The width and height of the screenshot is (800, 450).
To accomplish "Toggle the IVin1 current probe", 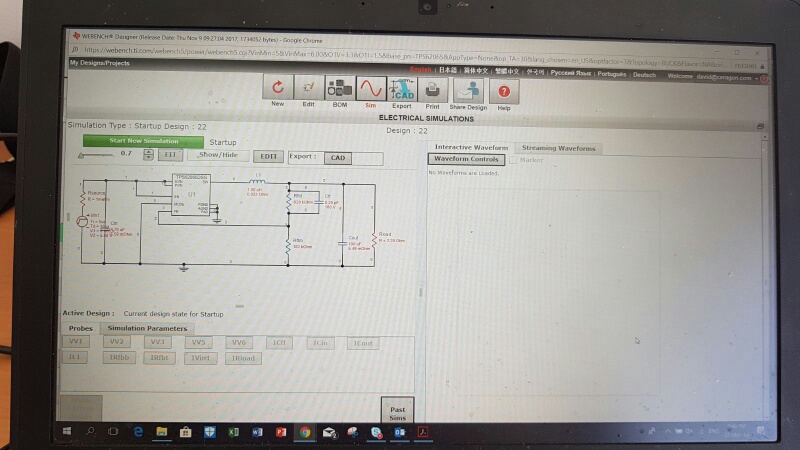I will point(201,358).
